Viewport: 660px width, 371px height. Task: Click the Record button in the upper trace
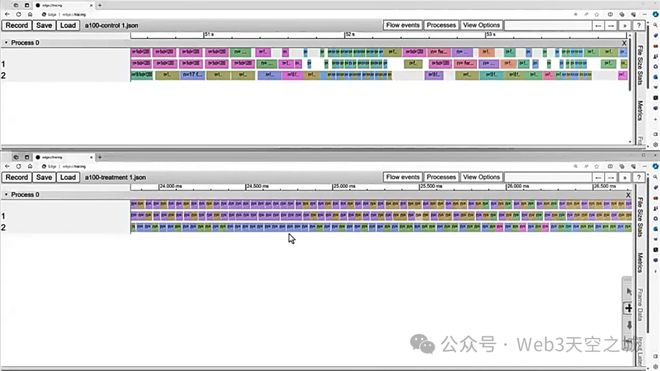[x=17, y=25]
